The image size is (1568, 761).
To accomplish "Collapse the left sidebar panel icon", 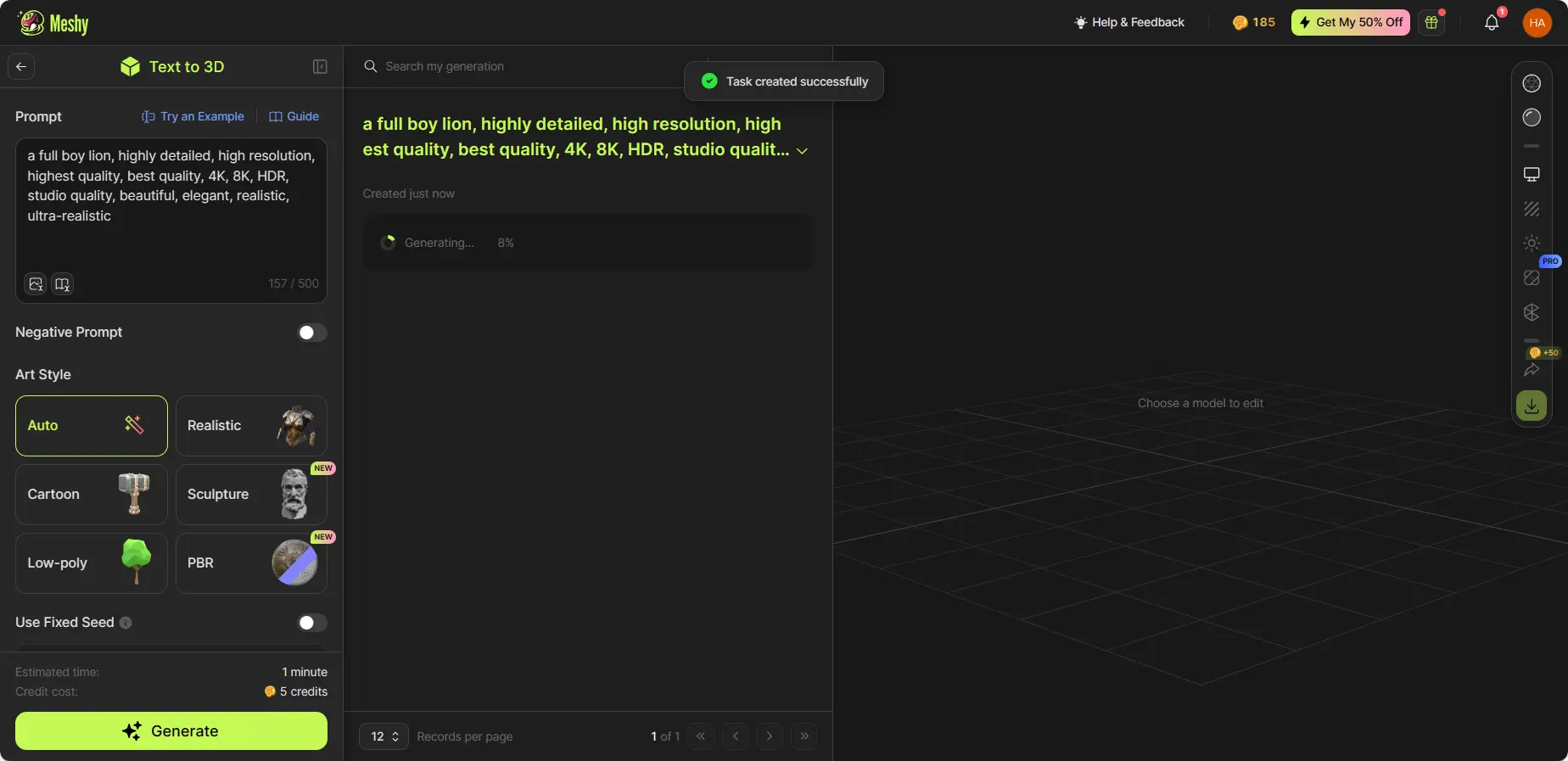I will (x=320, y=67).
